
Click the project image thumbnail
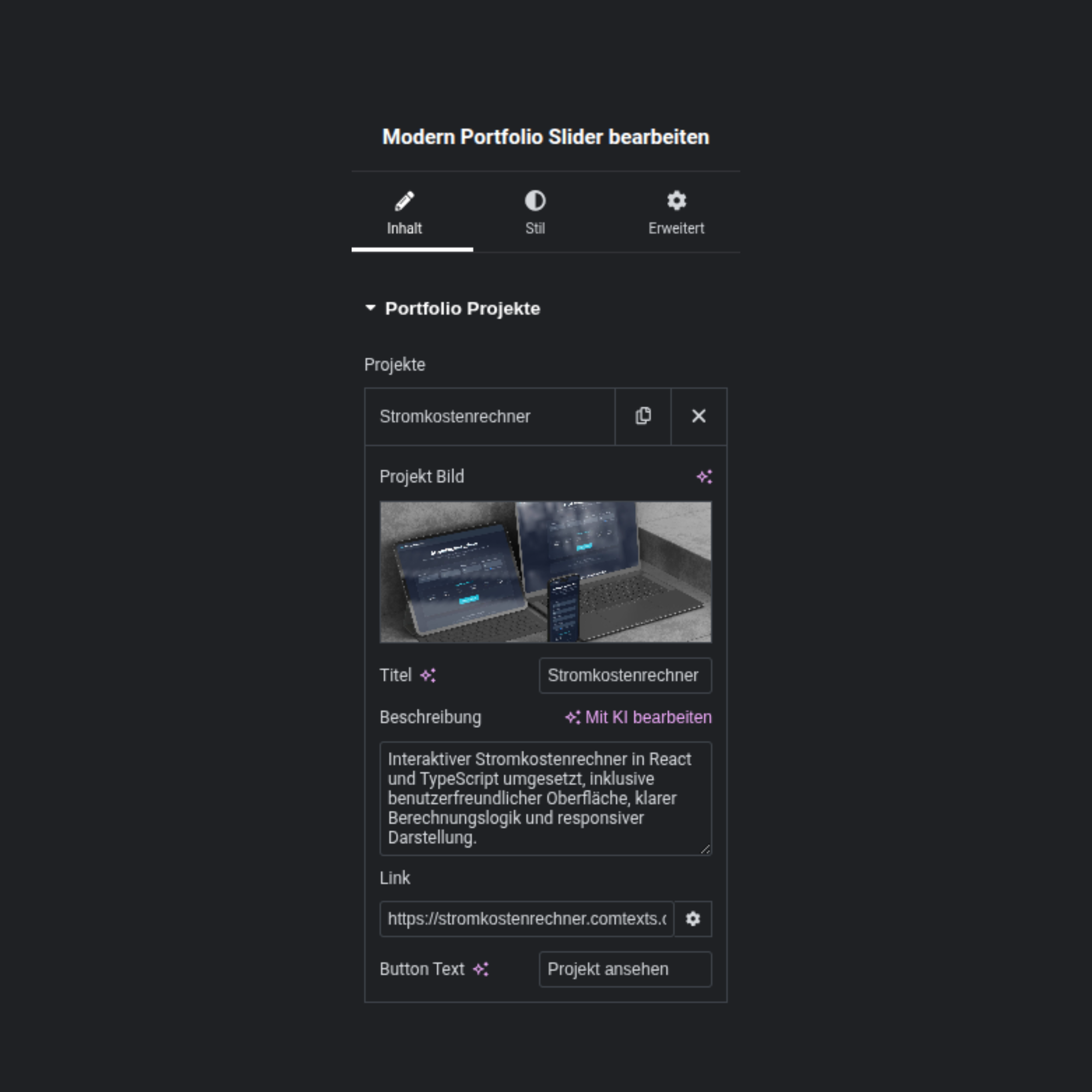[545, 572]
